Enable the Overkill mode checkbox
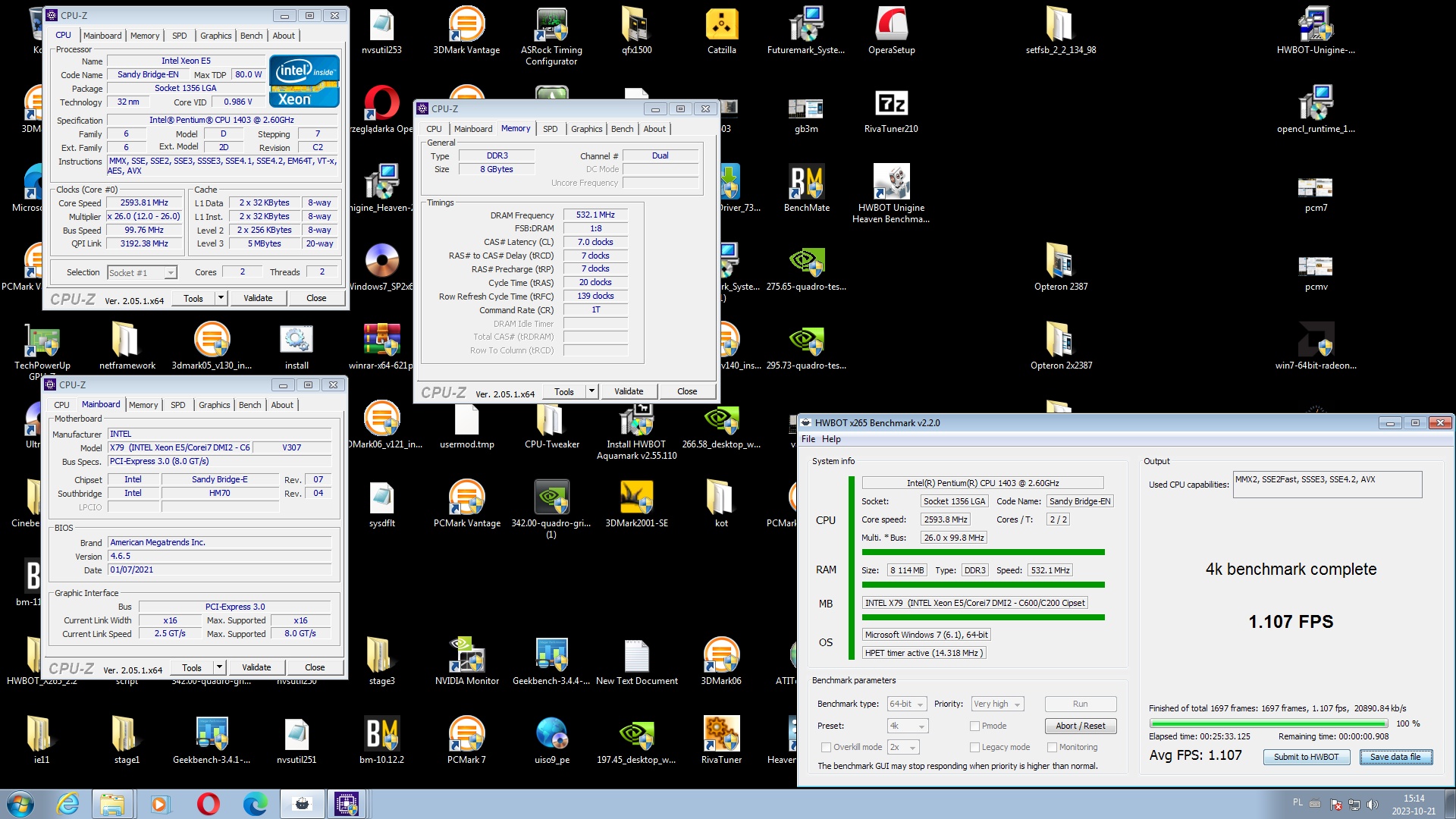 pos(827,747)
